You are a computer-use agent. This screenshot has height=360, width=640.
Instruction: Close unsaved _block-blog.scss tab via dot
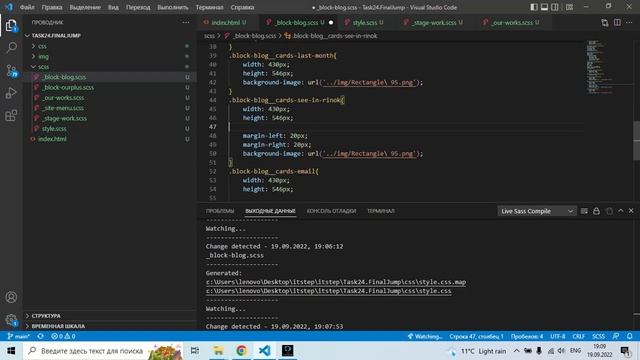pos(331,22)
